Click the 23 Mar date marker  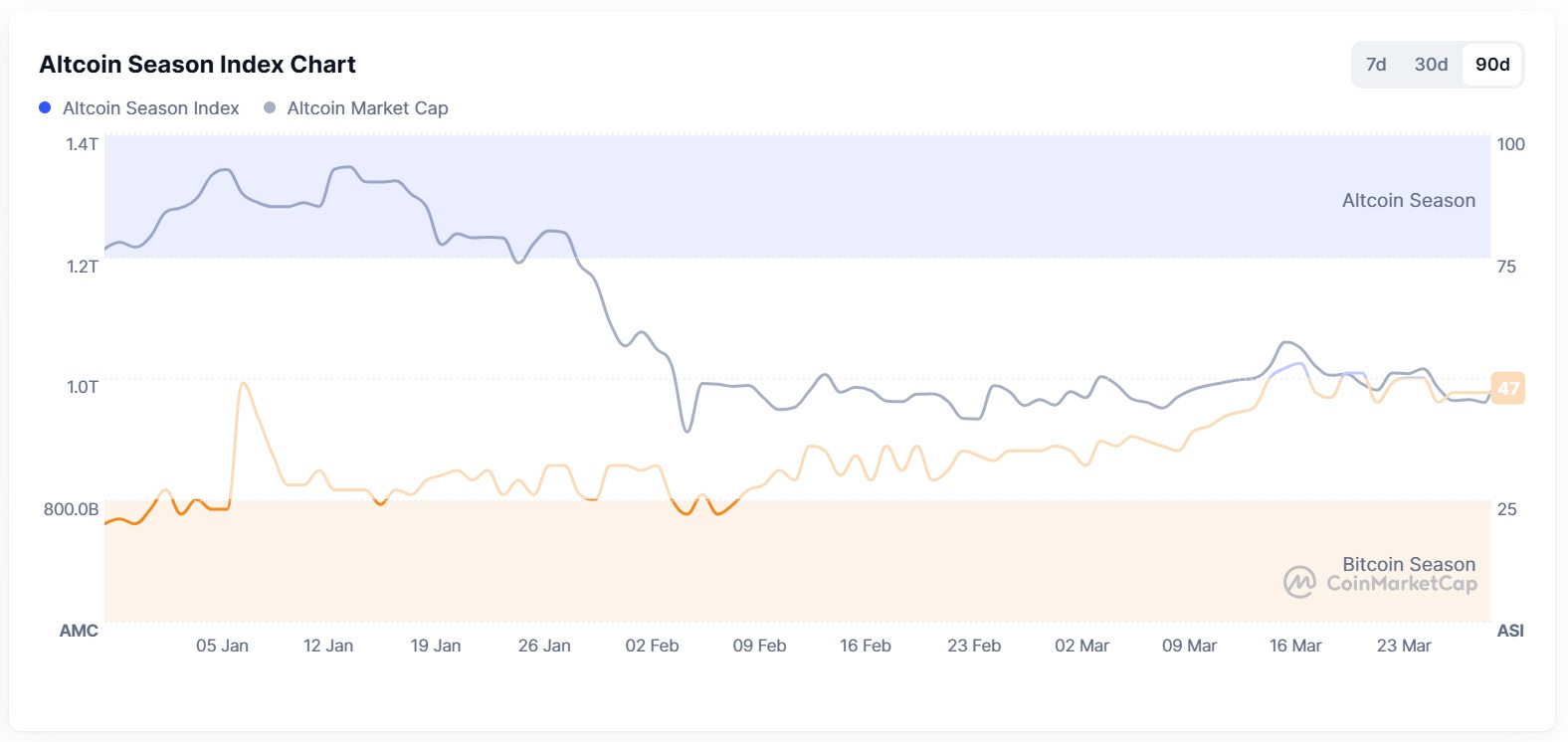click(x=1404, y=646)
